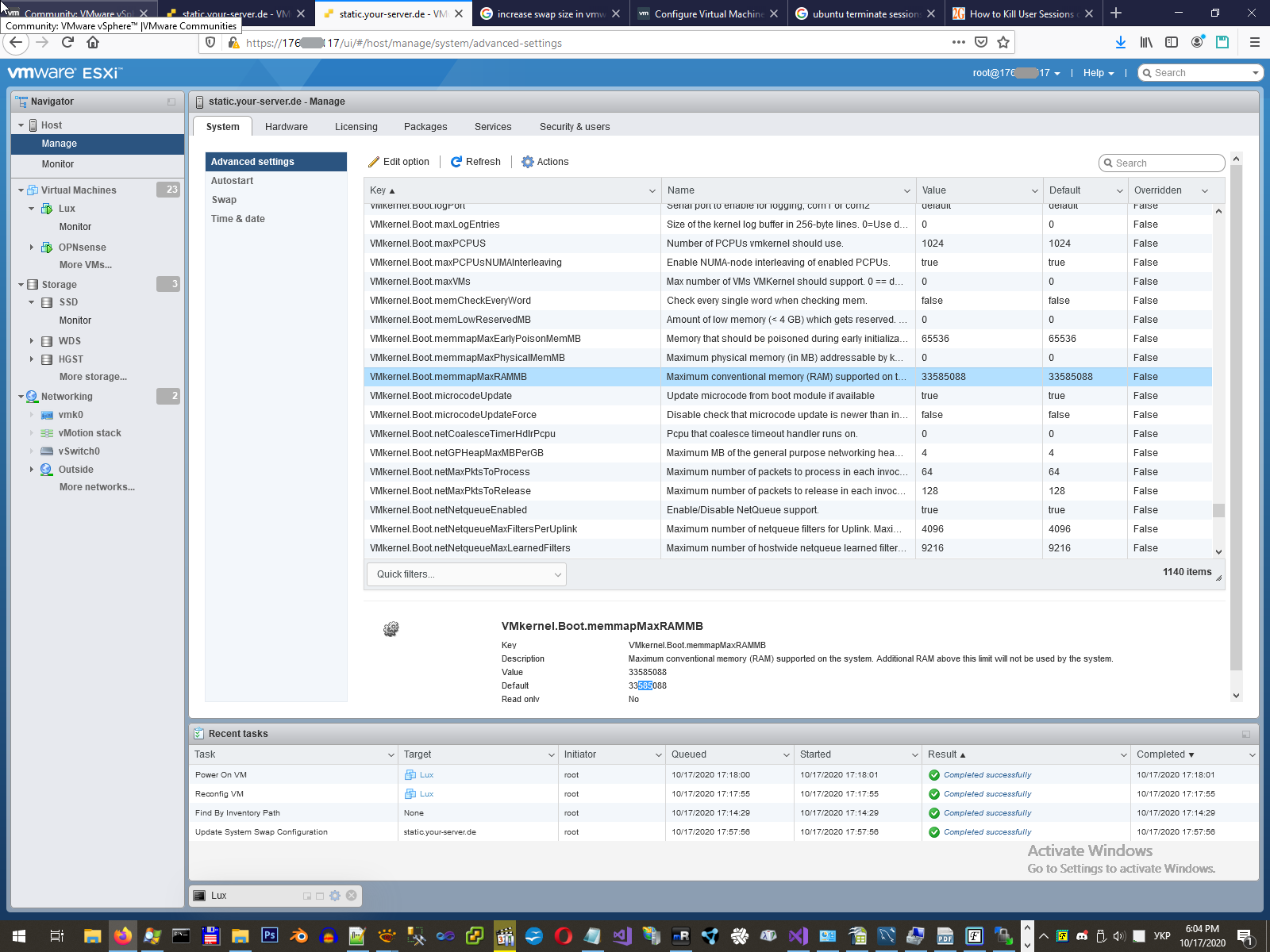Open the Key column options arrow
Screen dimensions: 1270x952
(x=652, y=190)
